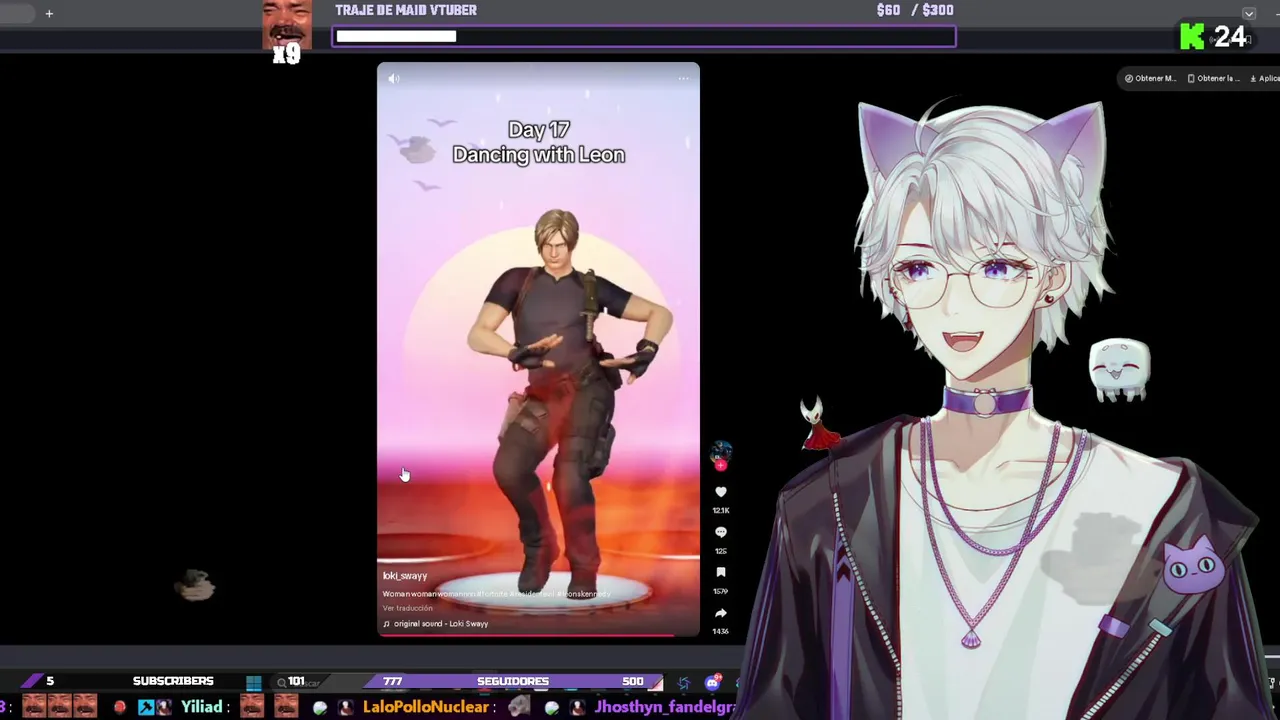
Task: Click "Ver traducción" under the caption
Action: pyautogui.click(x=407, y=608)
